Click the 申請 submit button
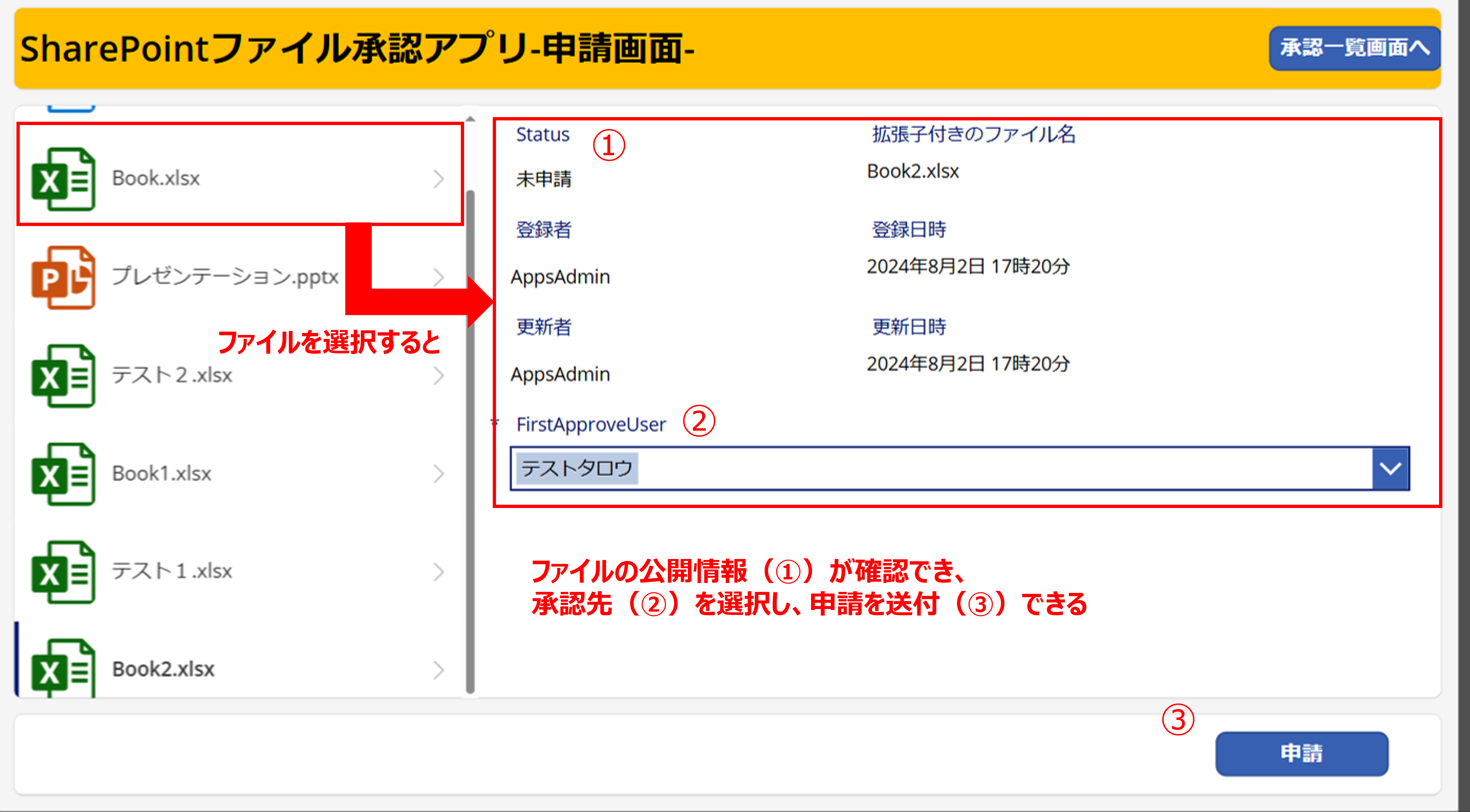Viewport: 1470px width, 812px height. click(1302, 753)
